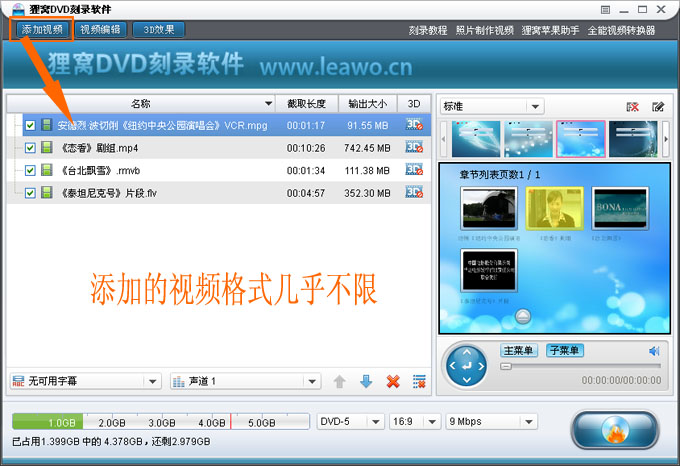This screenshot has width=680, height=466.
Task: Click the film icon of VCR.mpg row
Action: point(46,125)
